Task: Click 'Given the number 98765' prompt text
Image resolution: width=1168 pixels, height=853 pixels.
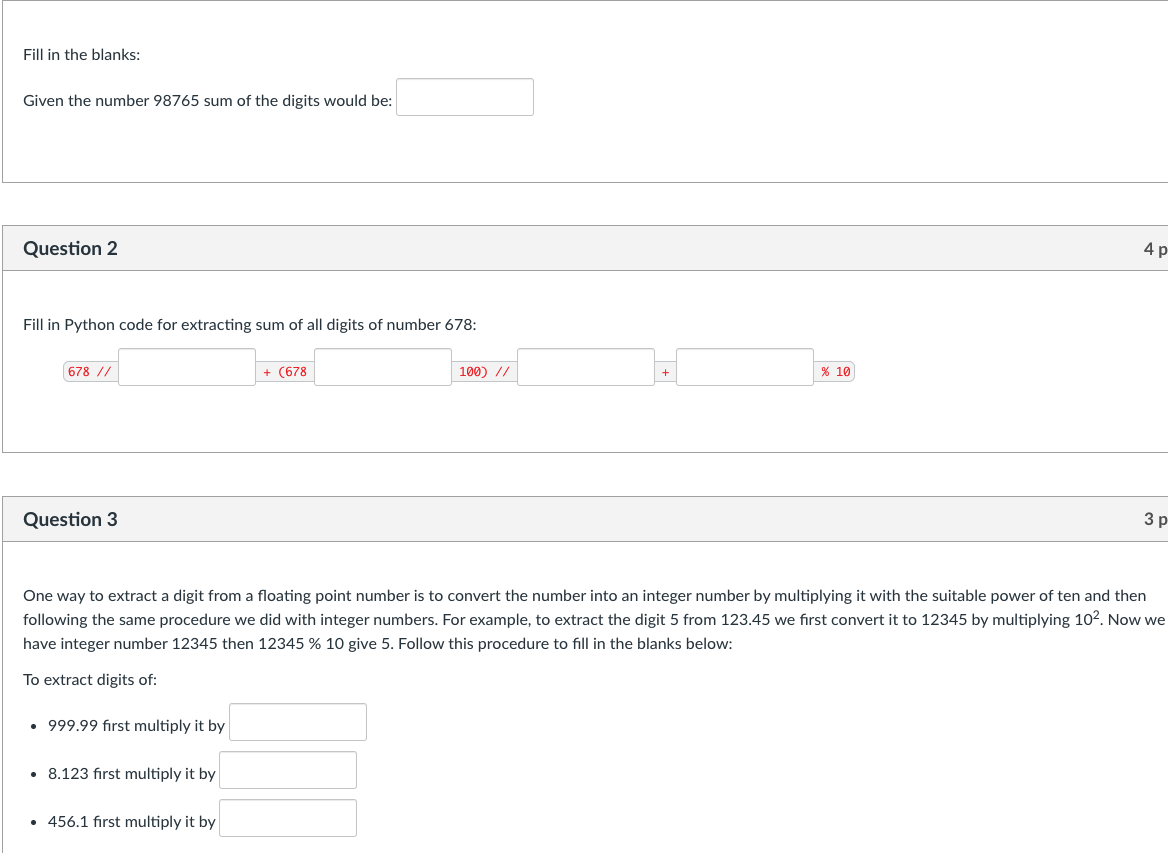Action: pyautogui.click(x=207, y=101)
